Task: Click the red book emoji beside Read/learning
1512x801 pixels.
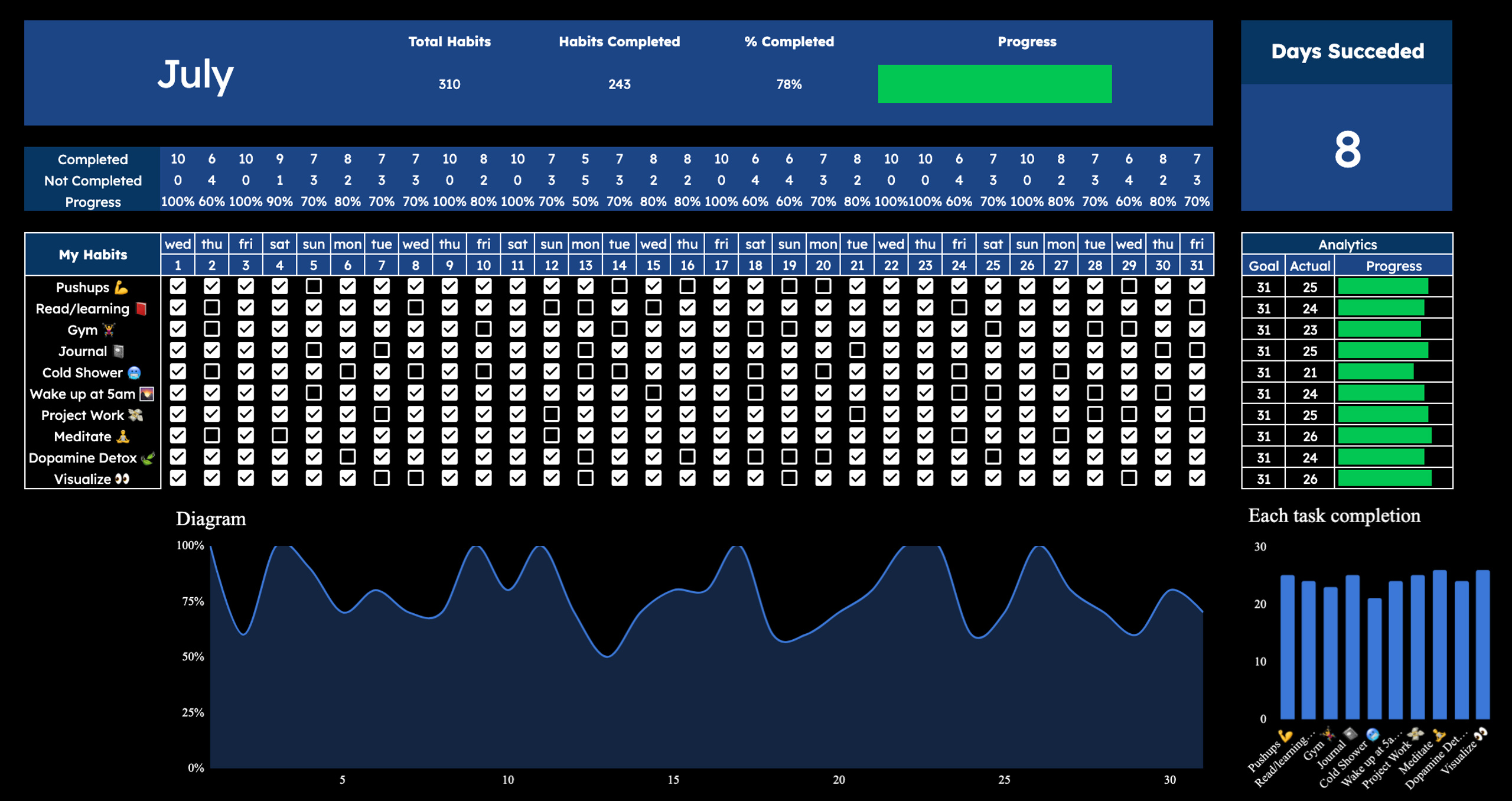Action: [141, 309]
